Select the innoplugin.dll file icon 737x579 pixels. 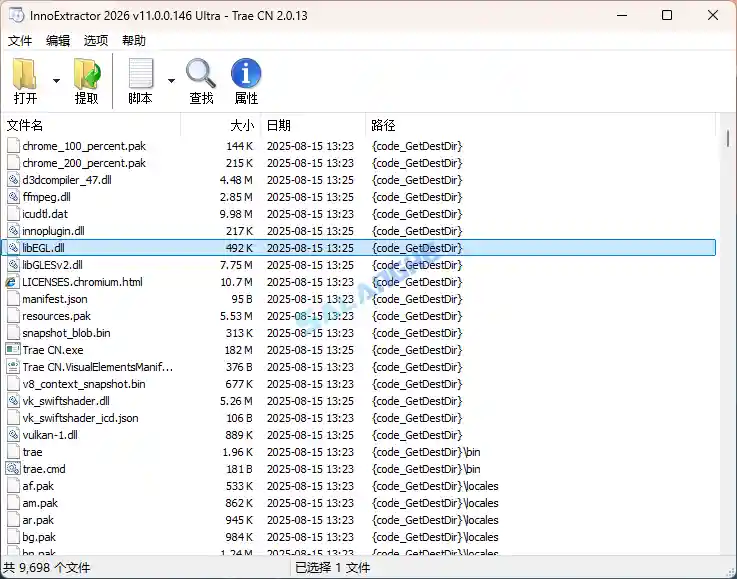coord(14,231)
